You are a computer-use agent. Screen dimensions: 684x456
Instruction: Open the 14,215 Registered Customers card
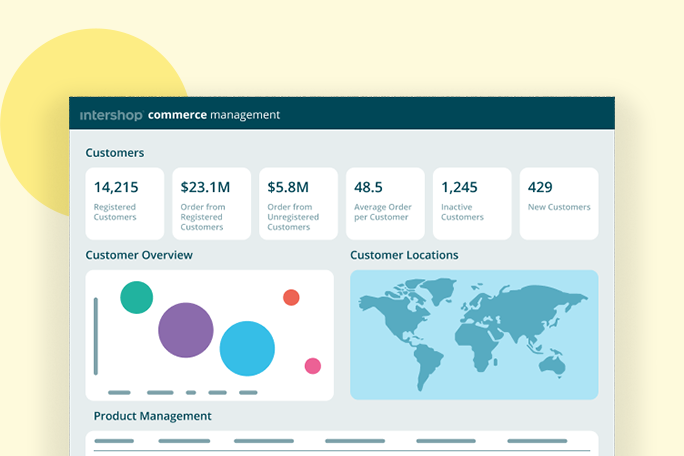[x=125, y=203]
